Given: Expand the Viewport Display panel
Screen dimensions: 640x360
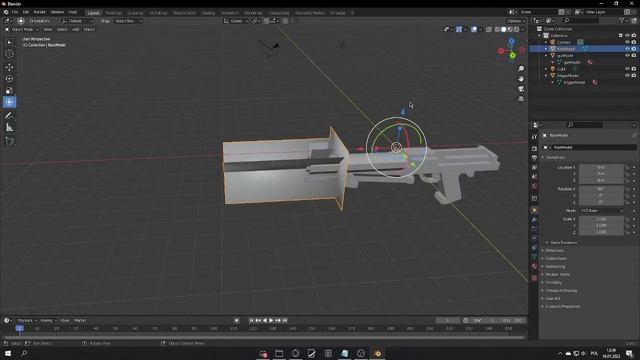Looking at the screenshot, I should click(x=561, y=291).
